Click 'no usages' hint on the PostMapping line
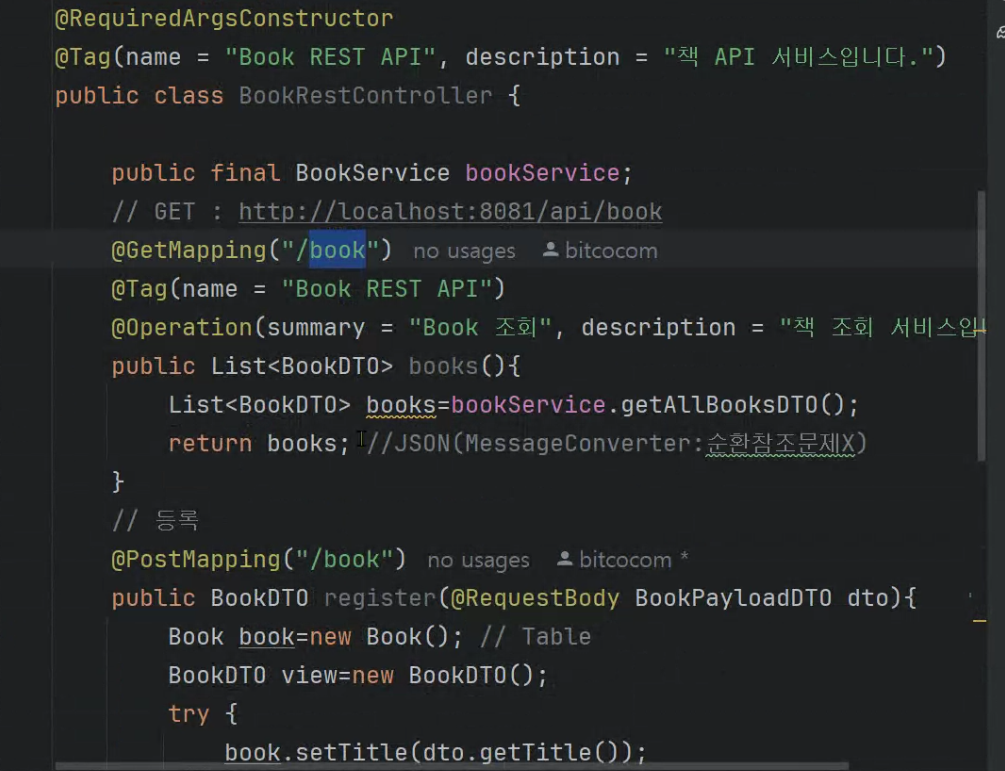1005x771 pixels. pos(477,560)
